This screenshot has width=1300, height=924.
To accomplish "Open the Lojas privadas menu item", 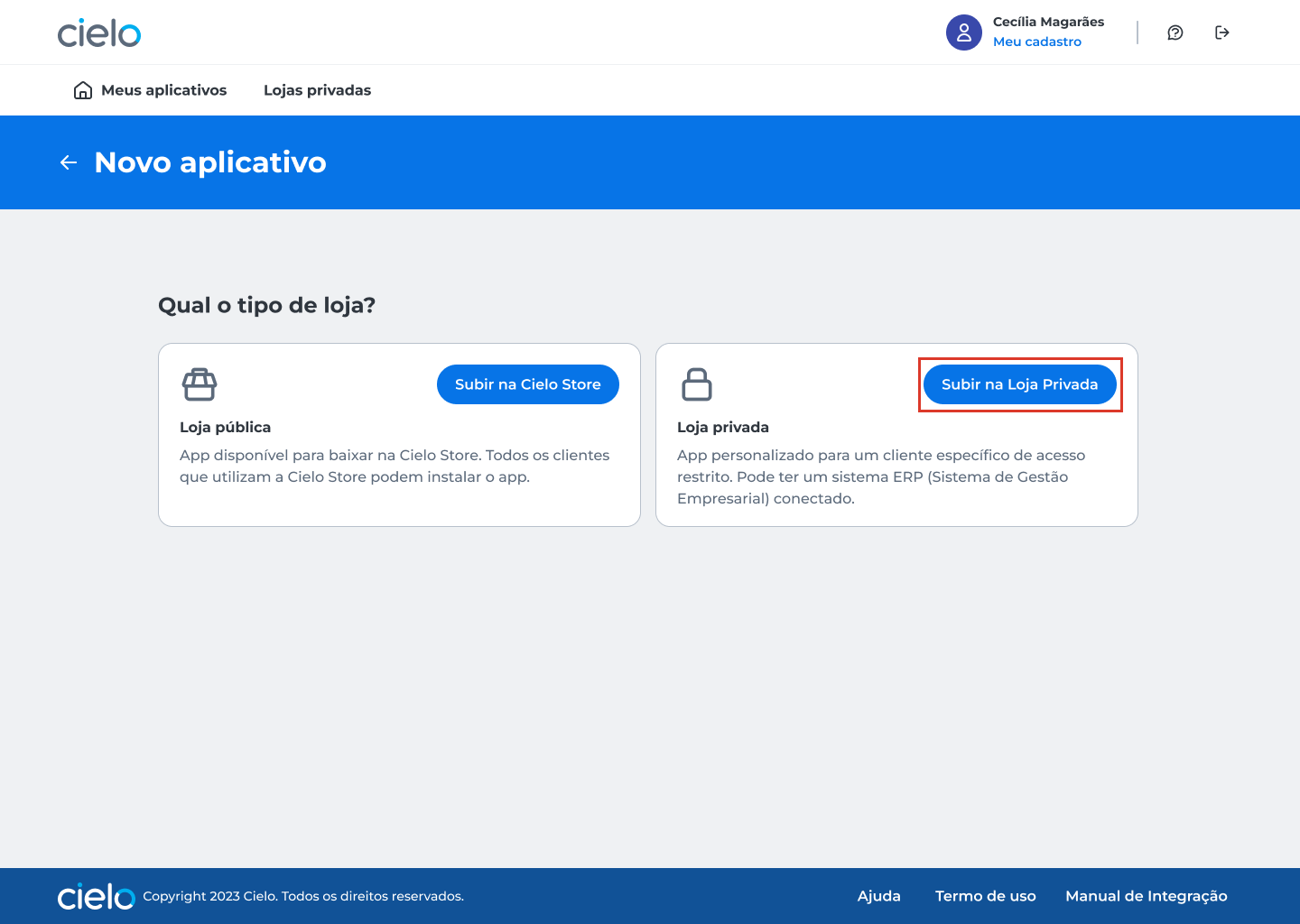I will [x=318, y=90].
